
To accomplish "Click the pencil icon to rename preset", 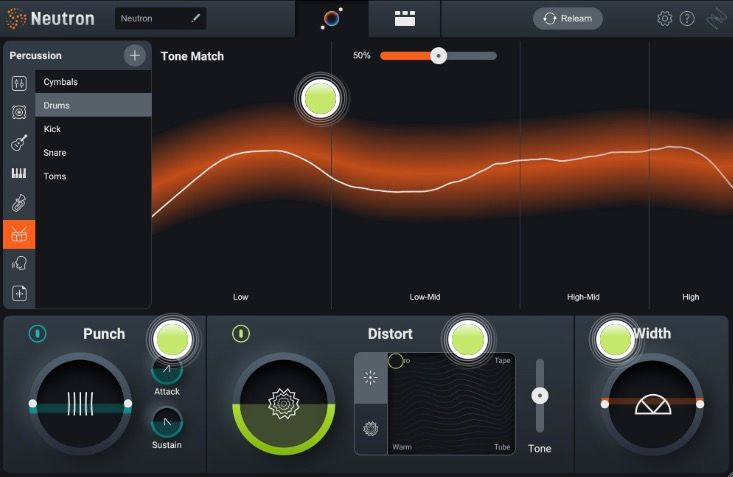I will pos(195,18).
